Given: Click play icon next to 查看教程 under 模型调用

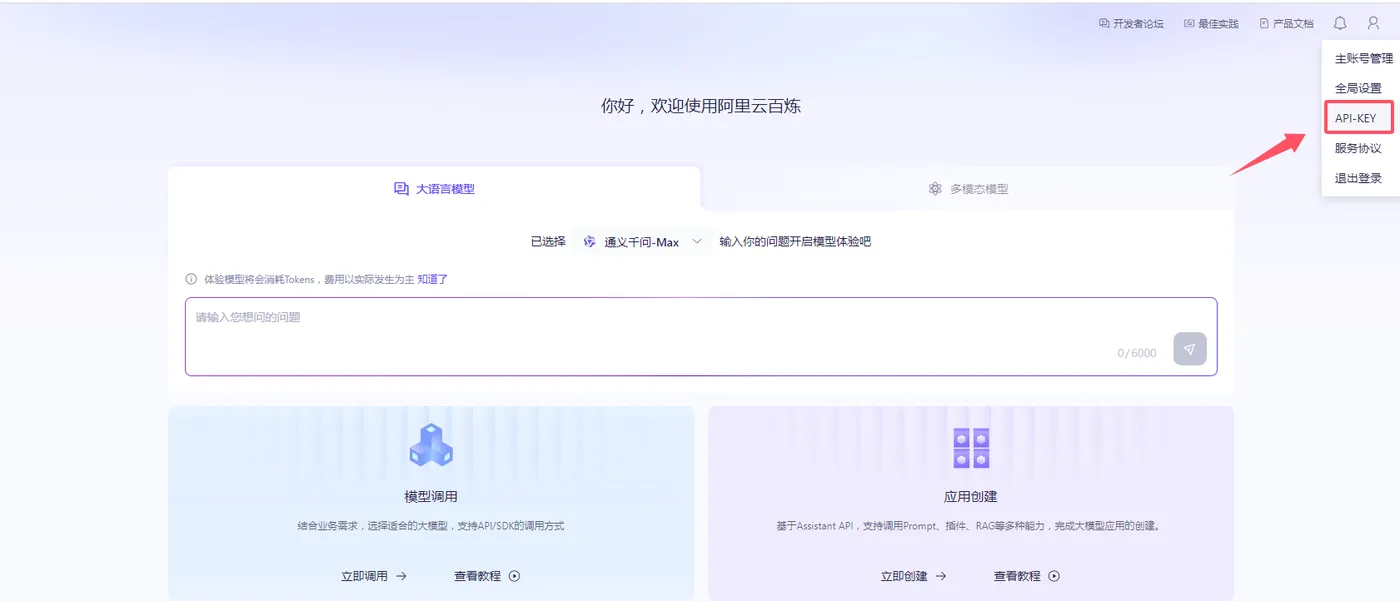Looking at the screenshot, I should (514, 576).
